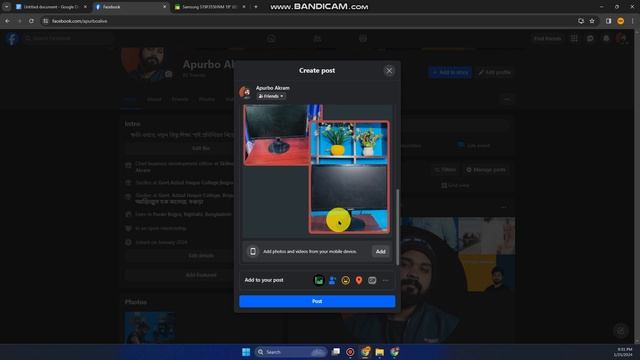Close the Create post dialog
The width and height of the screenshot is (640, 360).
click(x=389, y=71)
